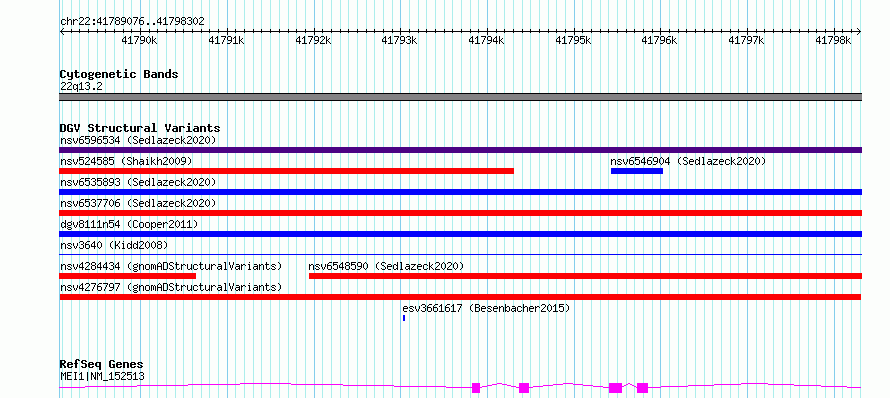890x398 pixels.
Task: Open nsv4276797 (gnomADStructuralVariants) label
Action: (x=171, y=287)
